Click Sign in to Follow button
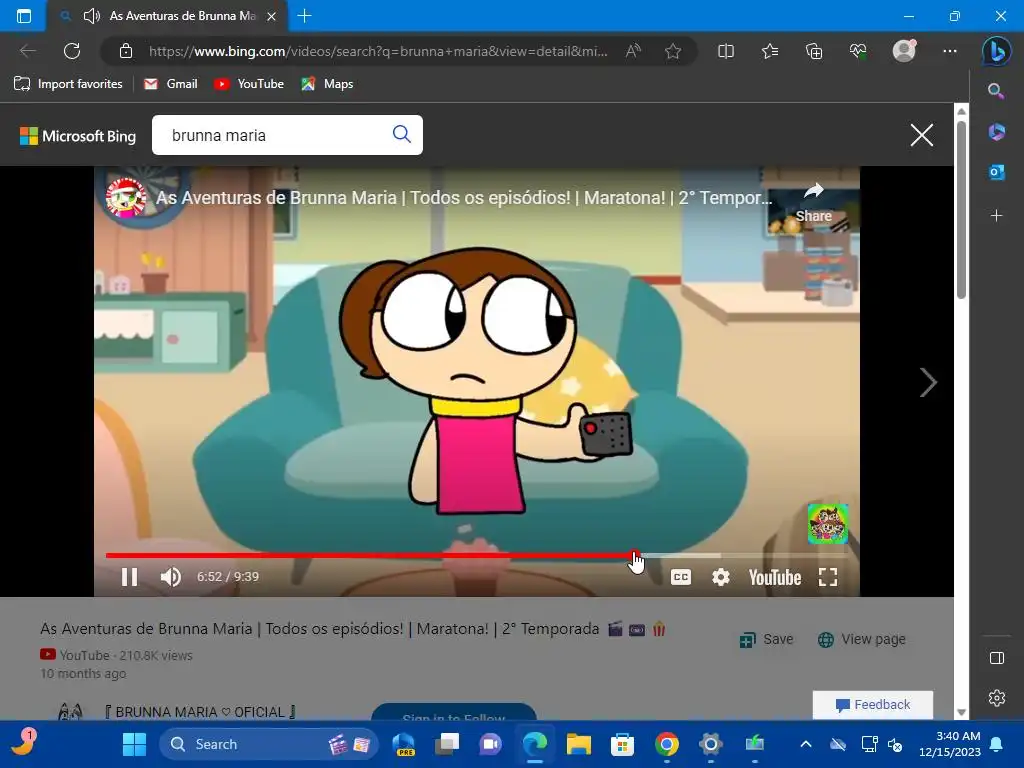This screenshot has height=768, width=1024. coord(454,712)
